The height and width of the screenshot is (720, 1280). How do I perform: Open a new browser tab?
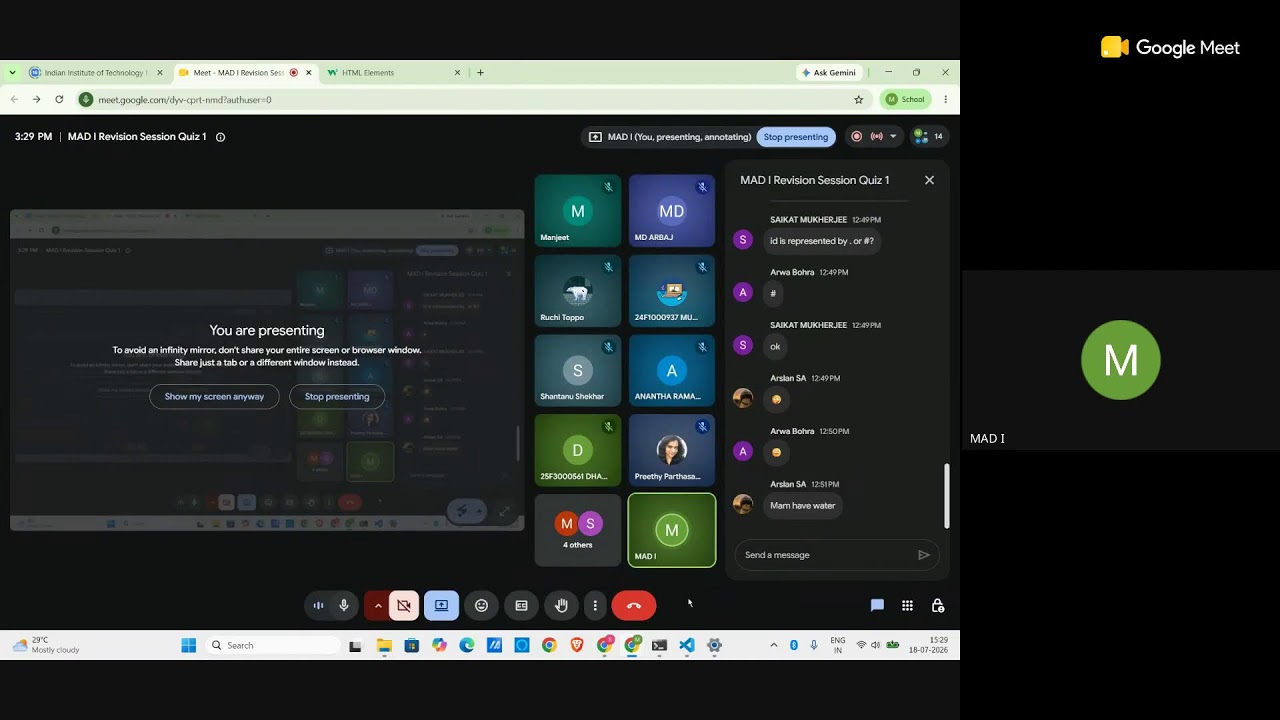pyautogui.click(x=481, y=72)
